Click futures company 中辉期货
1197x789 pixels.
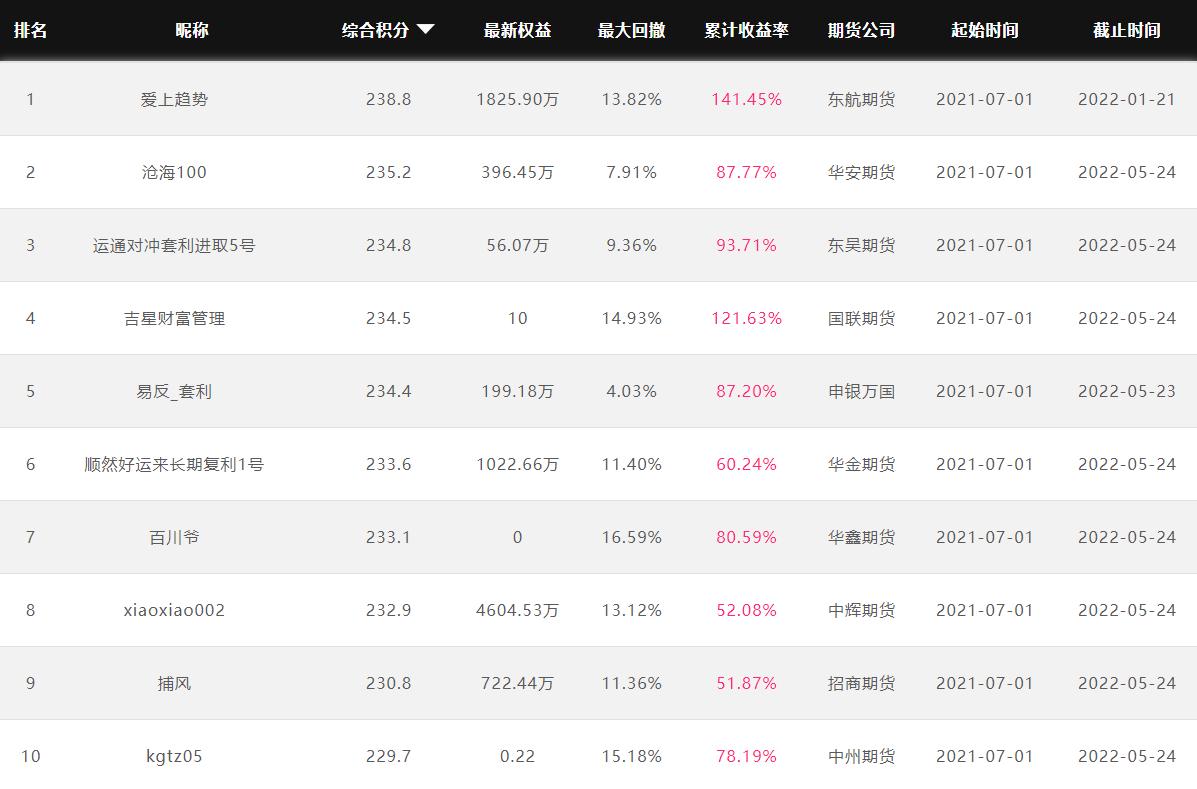[861, 610]
